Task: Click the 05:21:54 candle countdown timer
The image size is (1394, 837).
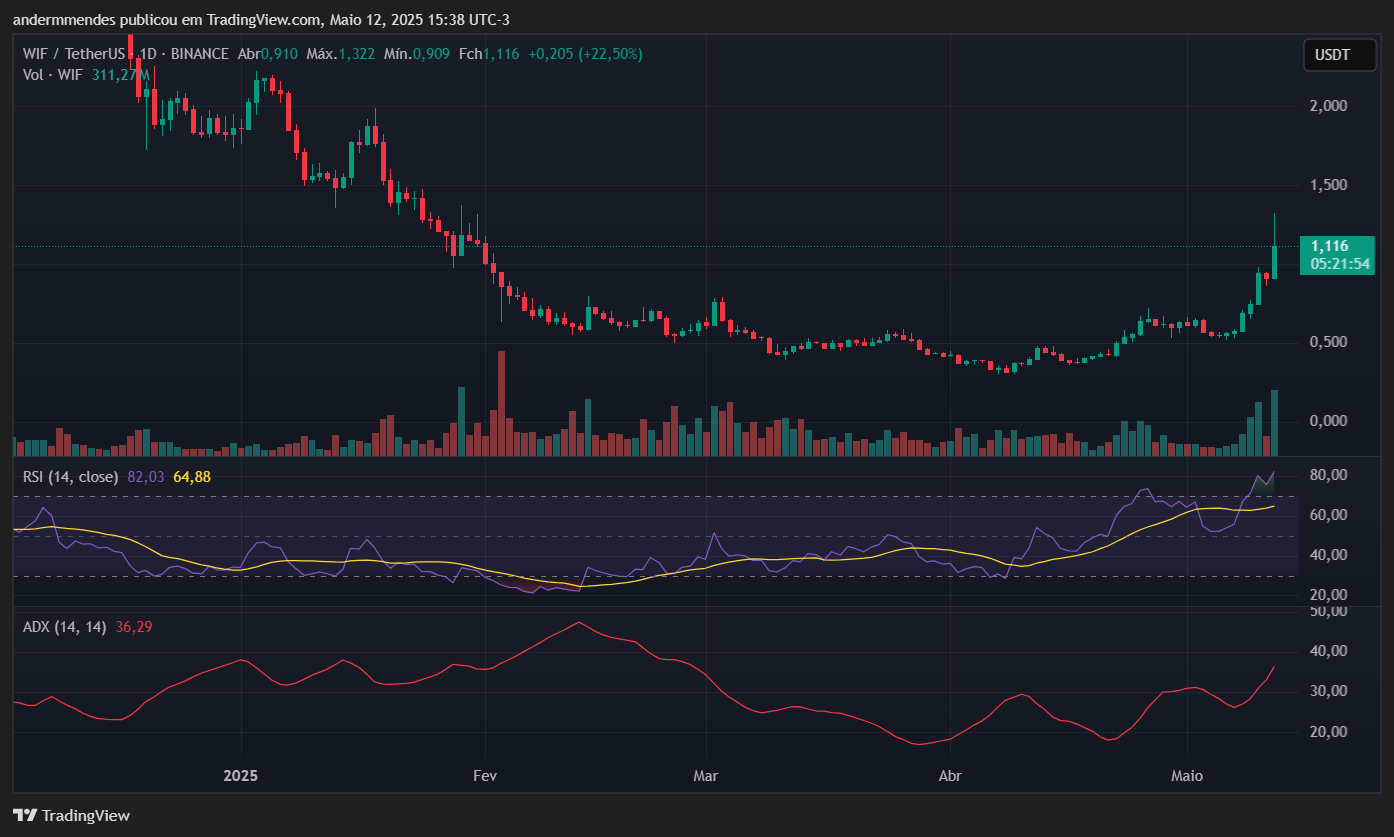Action: [x=1339, y=264]
